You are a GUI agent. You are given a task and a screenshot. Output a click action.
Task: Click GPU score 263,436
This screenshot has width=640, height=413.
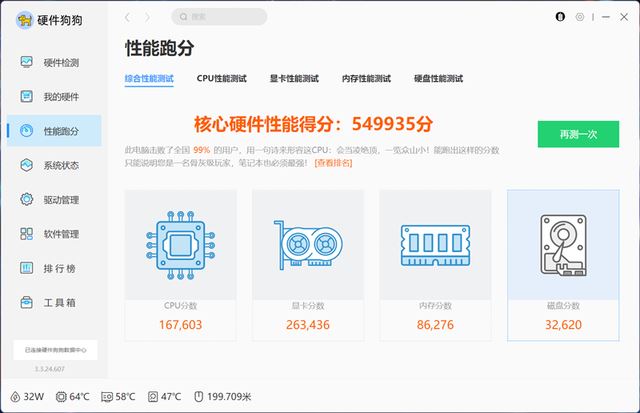point(308,325)
